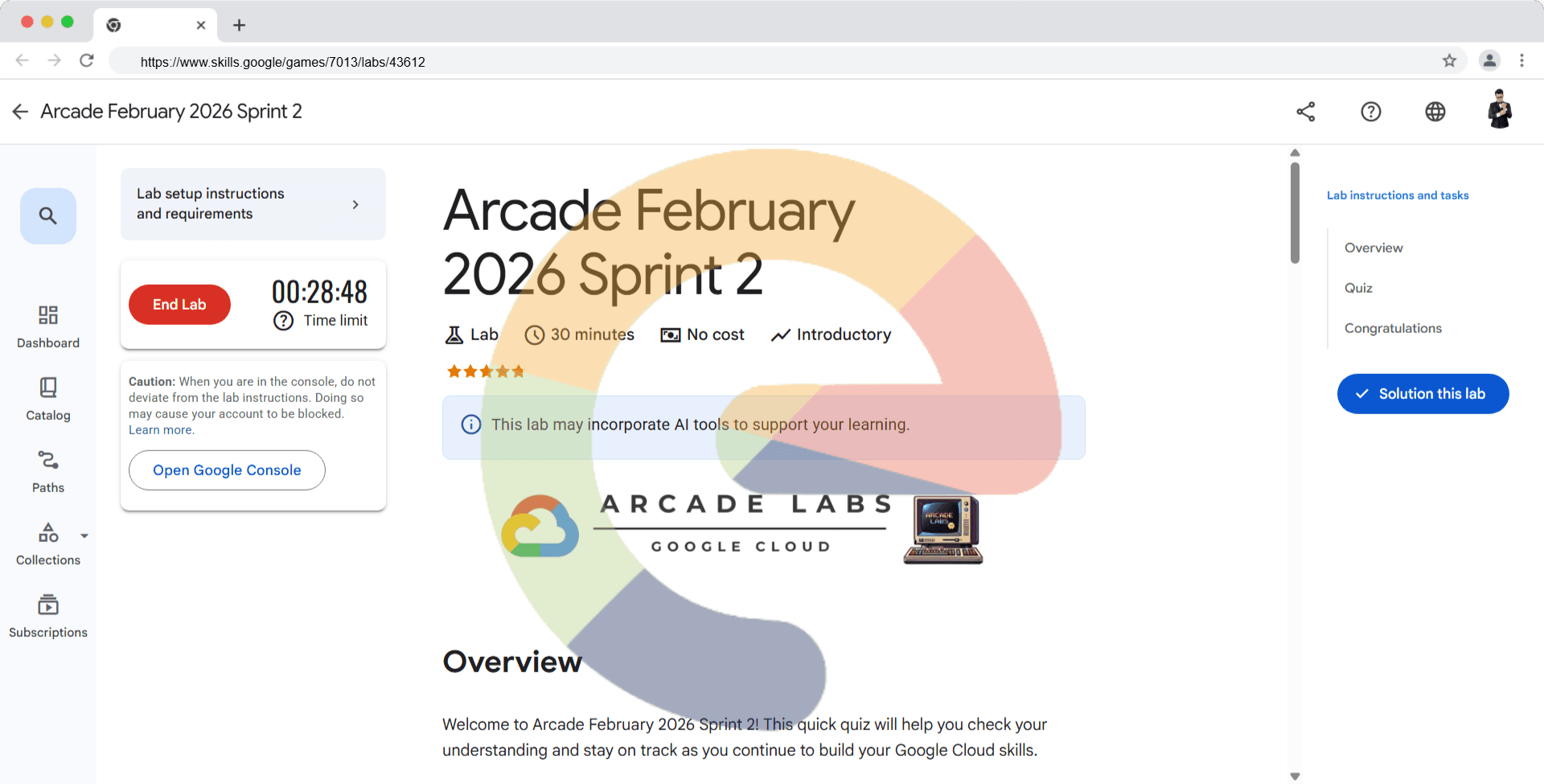Click the Google Cloud logo image
This screenshot has height=784, width=1544.
coord(540,527)
